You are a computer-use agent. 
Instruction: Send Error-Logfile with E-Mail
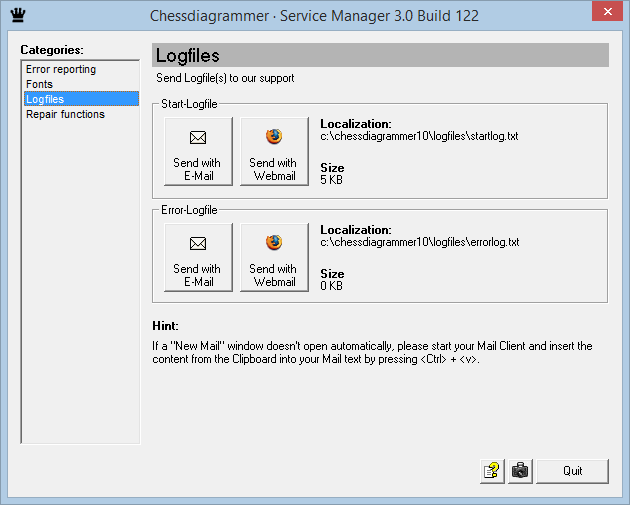tap(198, 257)
